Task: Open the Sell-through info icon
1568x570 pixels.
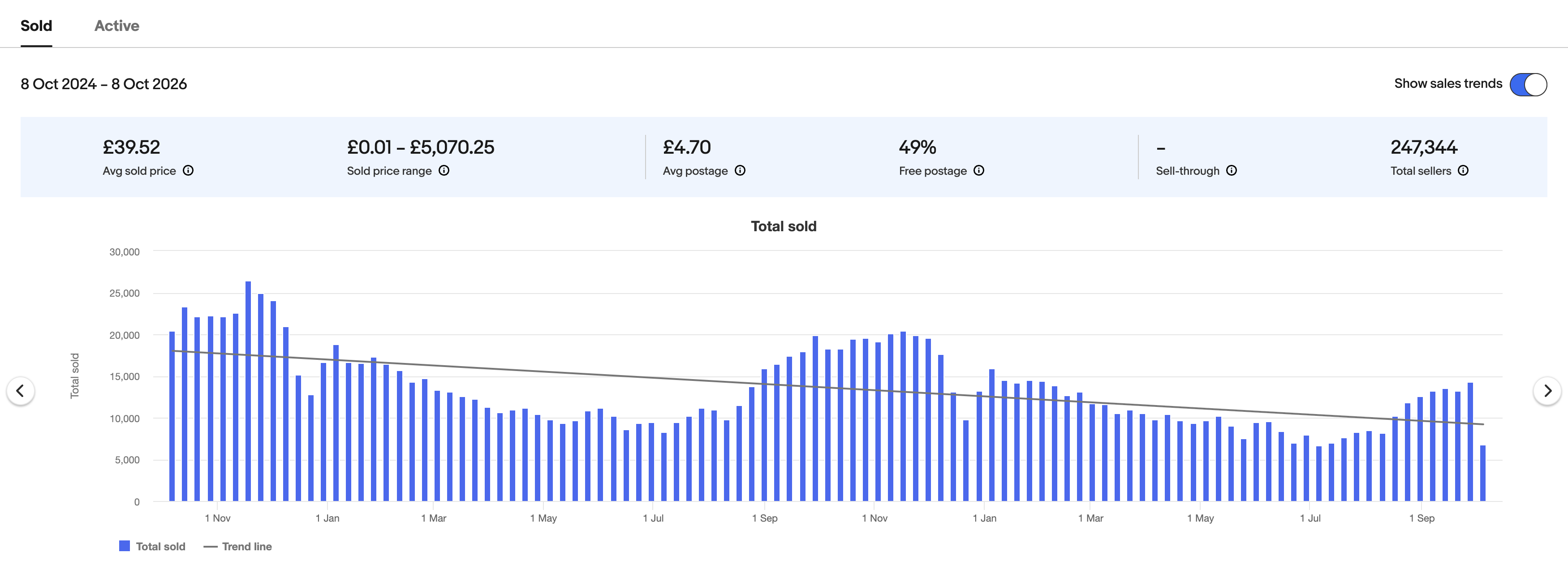Action: [1231, 171]
